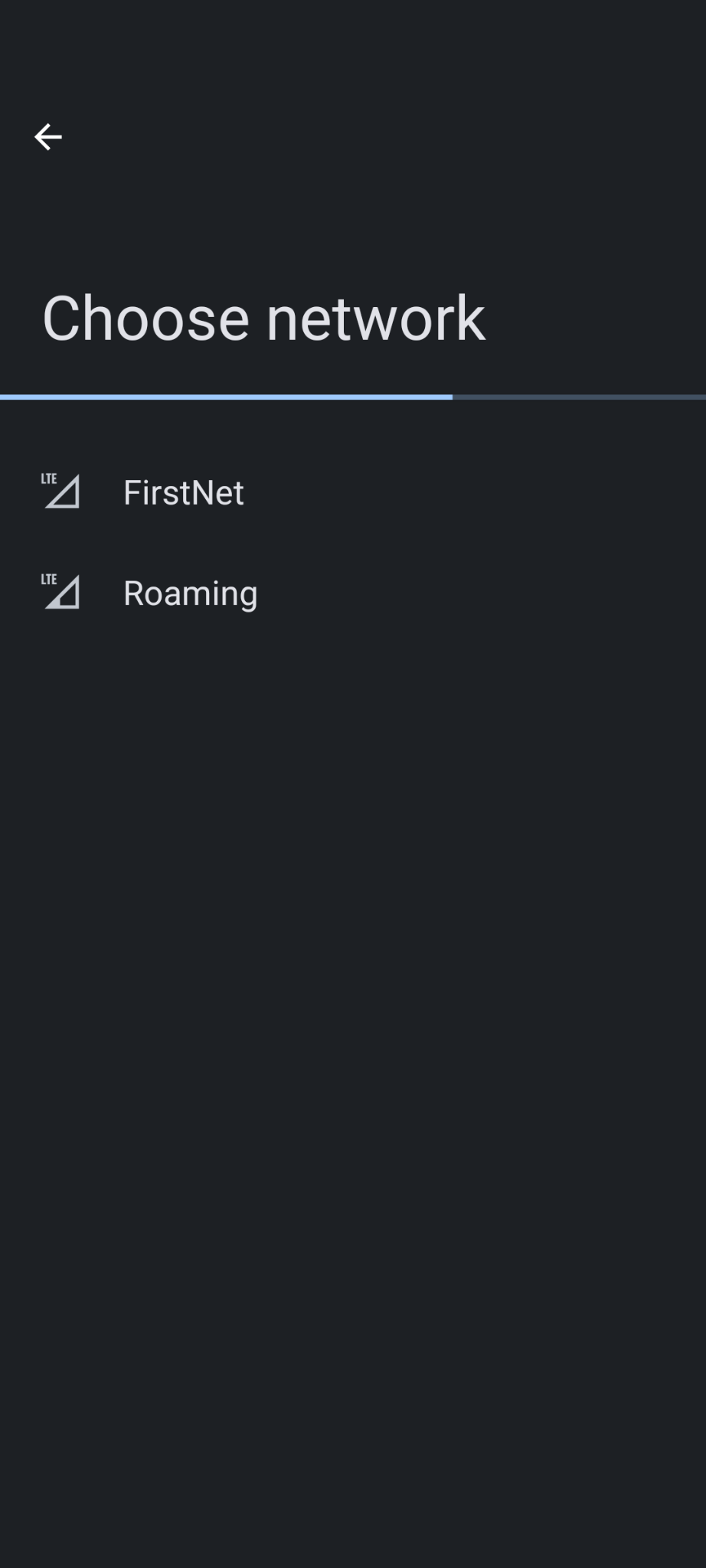Click the Roaming LTE signal icon
This screenshot has width=706, height=1568.
[60, 592]
